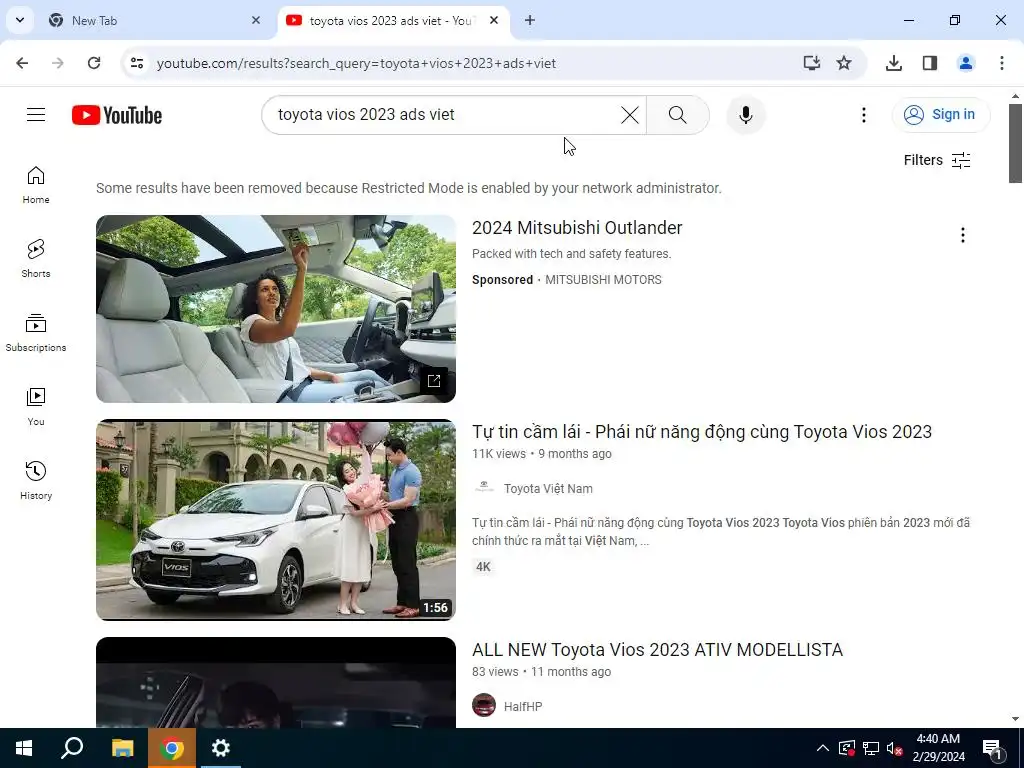Start voice search with the microphone
Image resolution: width=1024 pixels, height=768 pixels.
point(745,115)
